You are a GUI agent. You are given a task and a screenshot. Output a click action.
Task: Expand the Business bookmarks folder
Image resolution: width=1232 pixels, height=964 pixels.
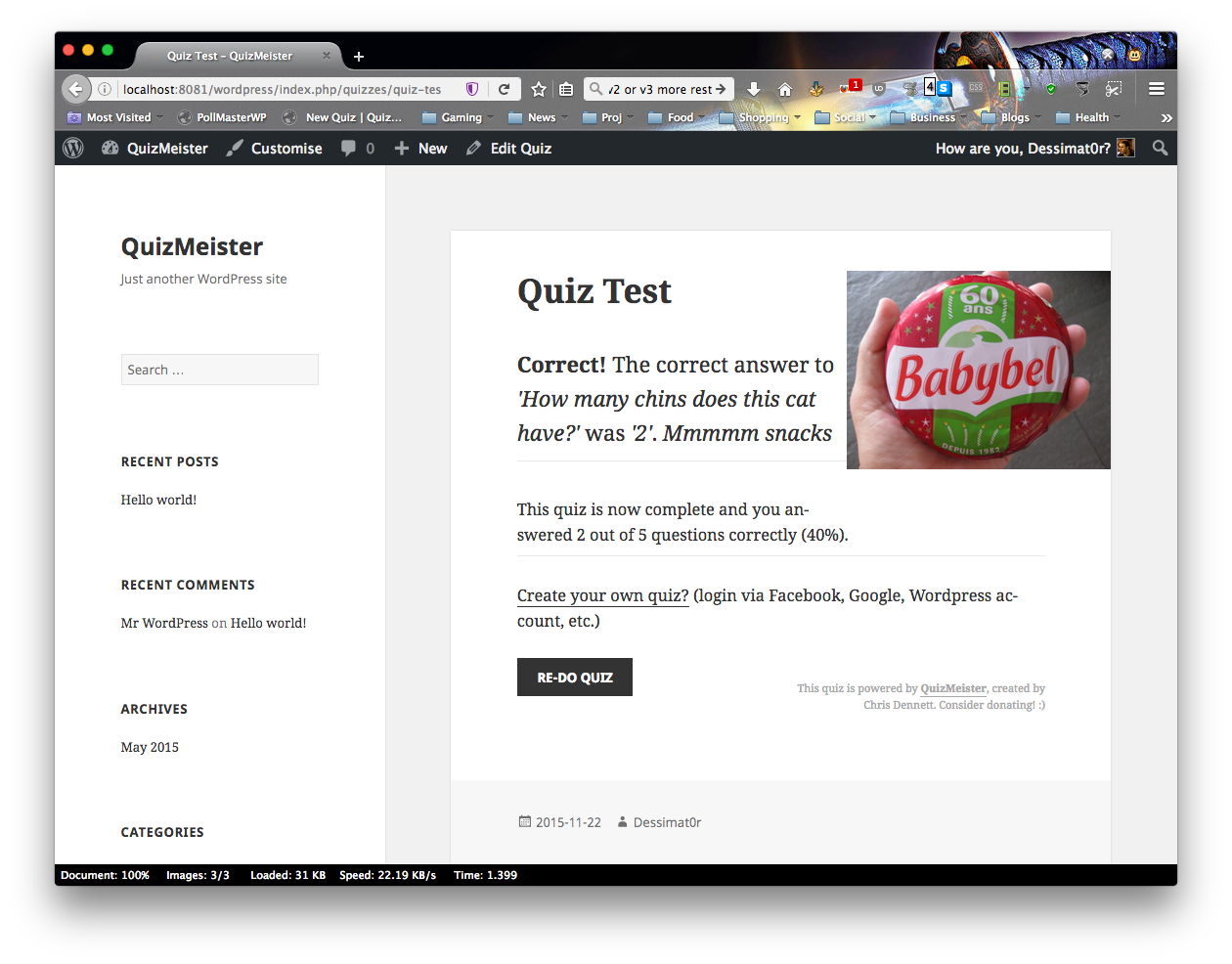(x=928, y=117)
